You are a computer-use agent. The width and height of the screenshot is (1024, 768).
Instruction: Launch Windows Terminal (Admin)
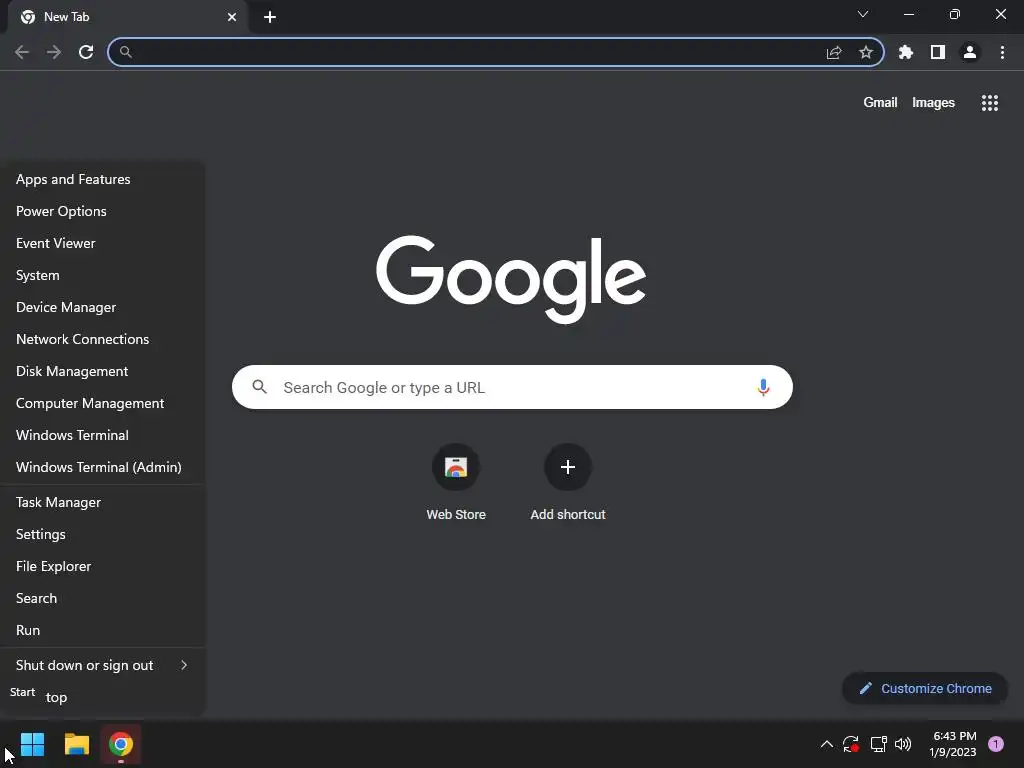(103, 467)
